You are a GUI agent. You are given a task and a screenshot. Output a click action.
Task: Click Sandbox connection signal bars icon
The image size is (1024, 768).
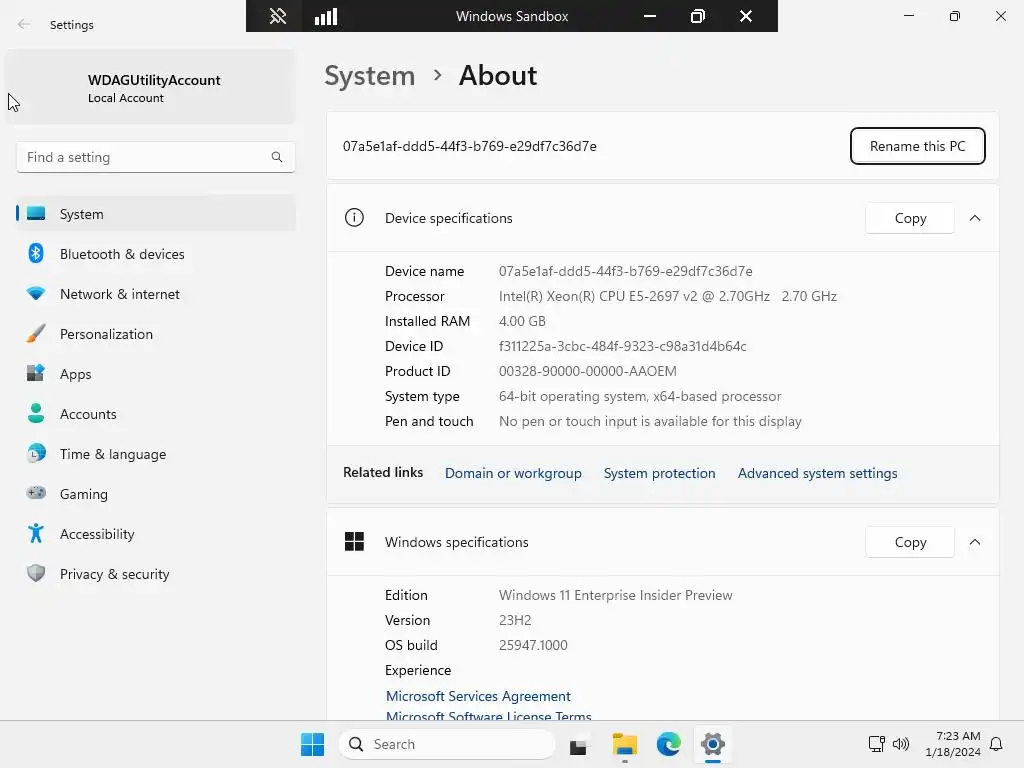[326, 16]
